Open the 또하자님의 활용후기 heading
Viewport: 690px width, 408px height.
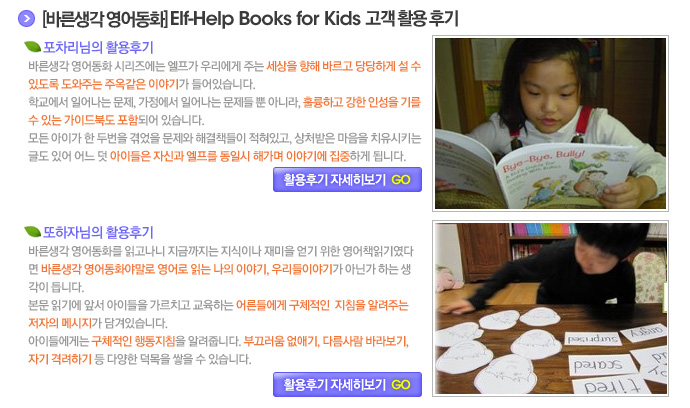click(98, 232)
